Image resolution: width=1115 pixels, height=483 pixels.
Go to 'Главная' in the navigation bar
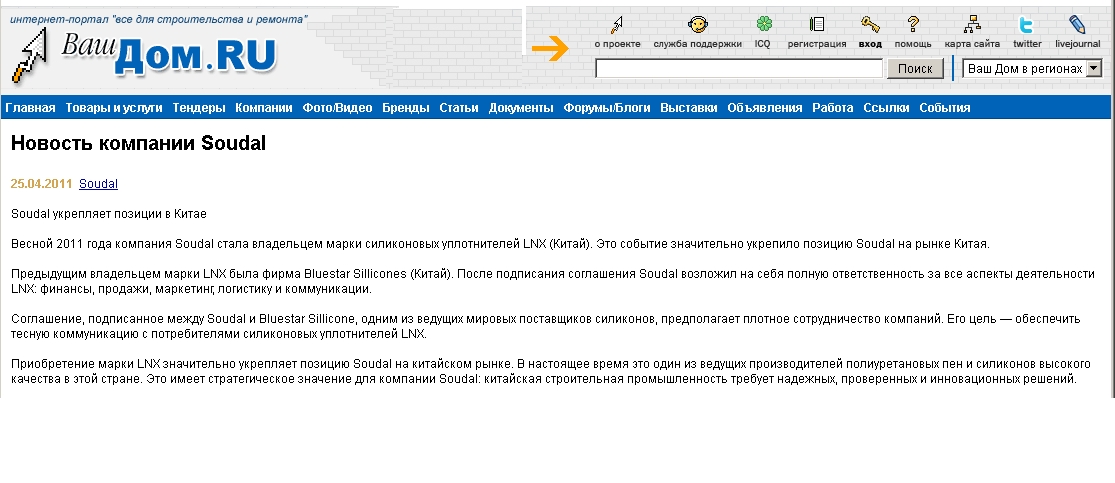point(30,108)
